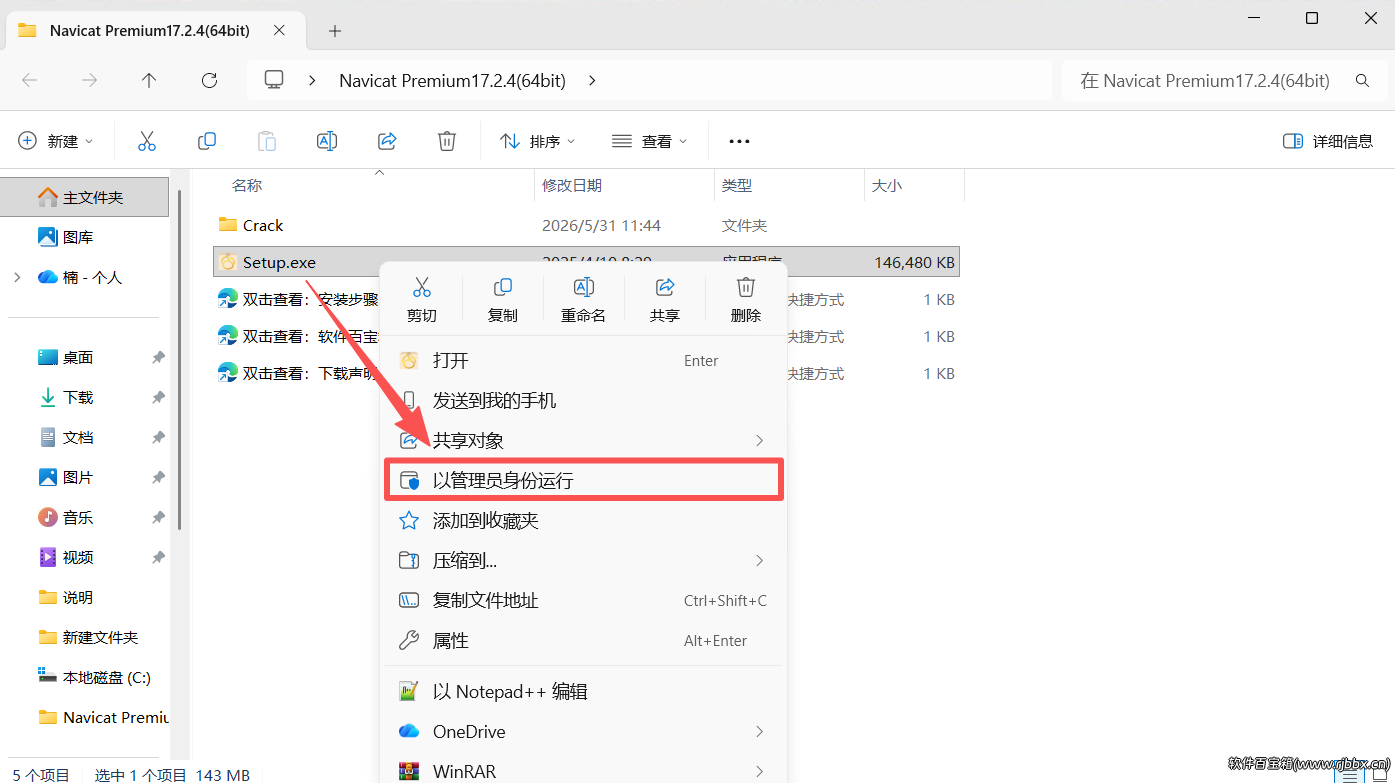This screenshot has width=1395, height=783.
Task: Expand the OneDrive submenu
Action: (760, 731)
